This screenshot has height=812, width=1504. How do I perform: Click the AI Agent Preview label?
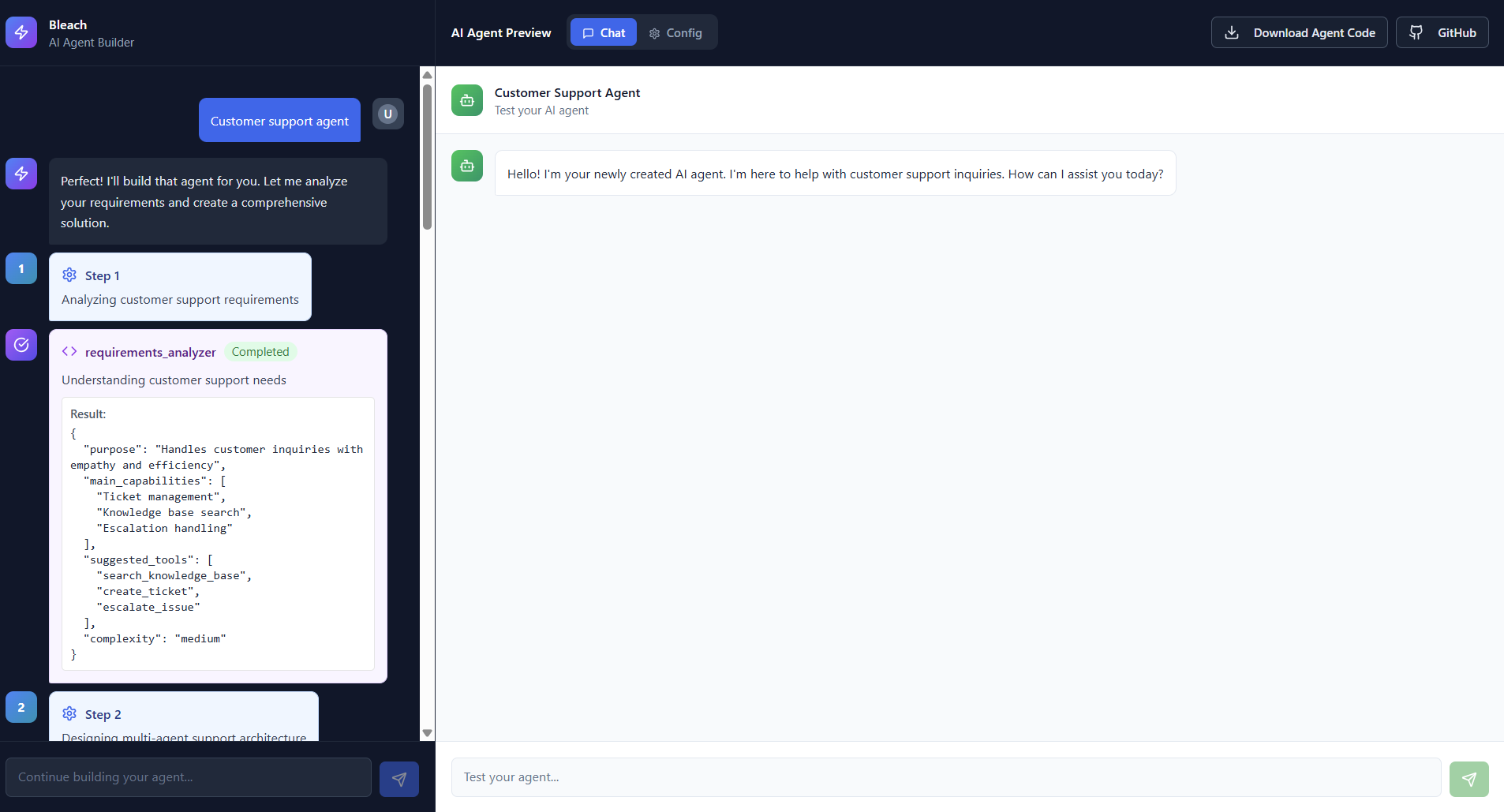501,32
